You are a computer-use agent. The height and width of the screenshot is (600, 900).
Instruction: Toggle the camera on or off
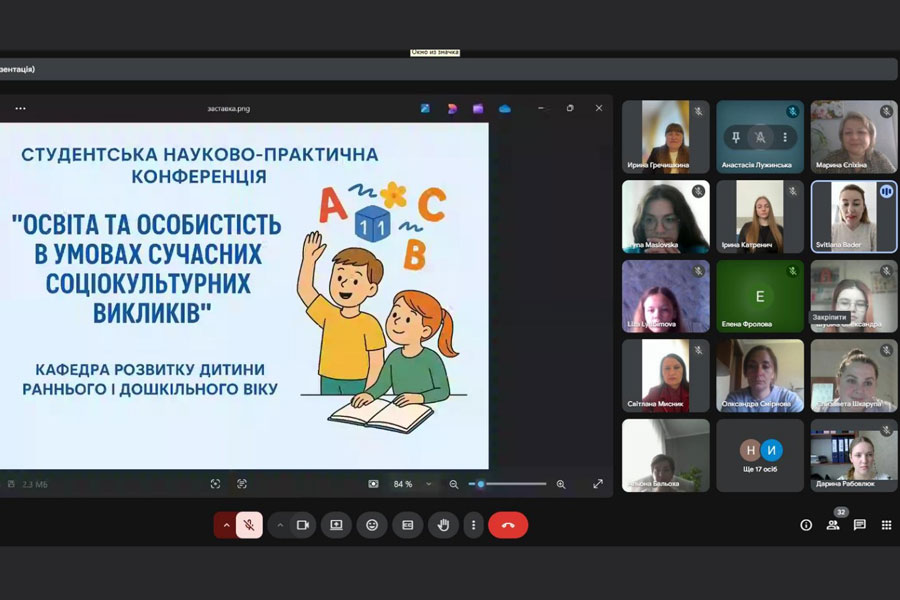tap(303, 525)
